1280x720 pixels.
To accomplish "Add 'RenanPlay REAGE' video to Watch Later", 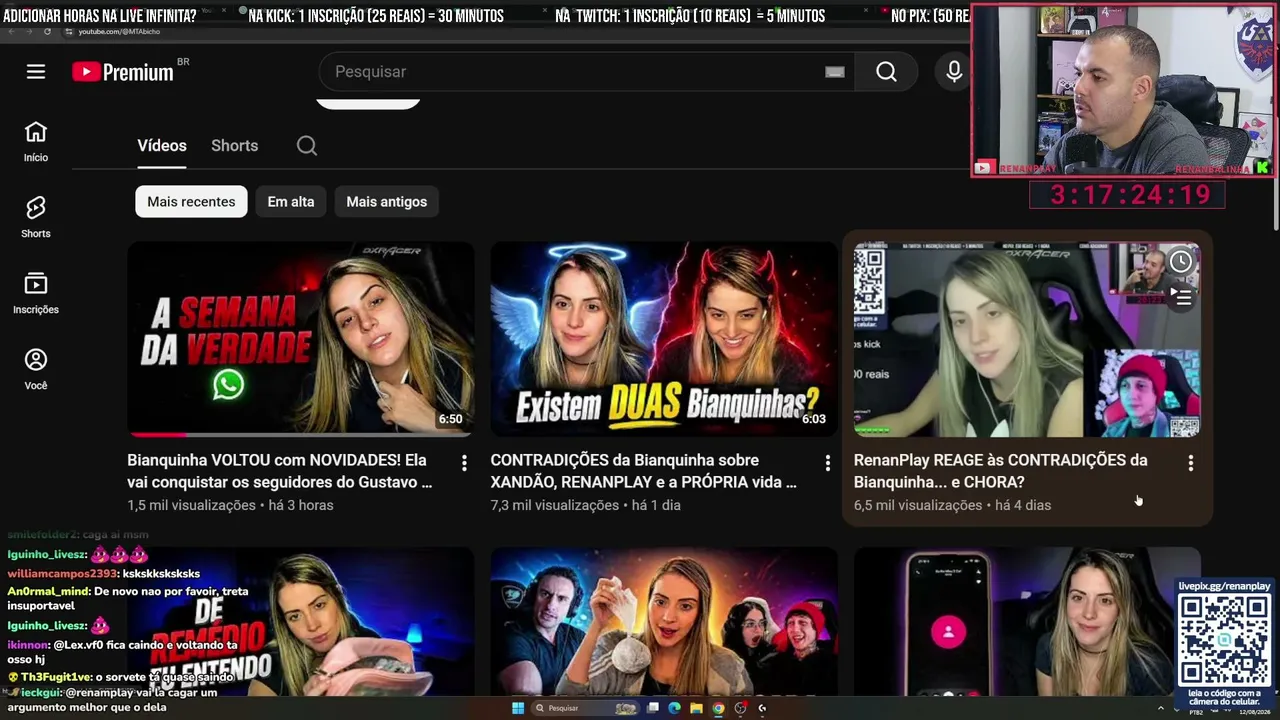I will coord(1181,262).
